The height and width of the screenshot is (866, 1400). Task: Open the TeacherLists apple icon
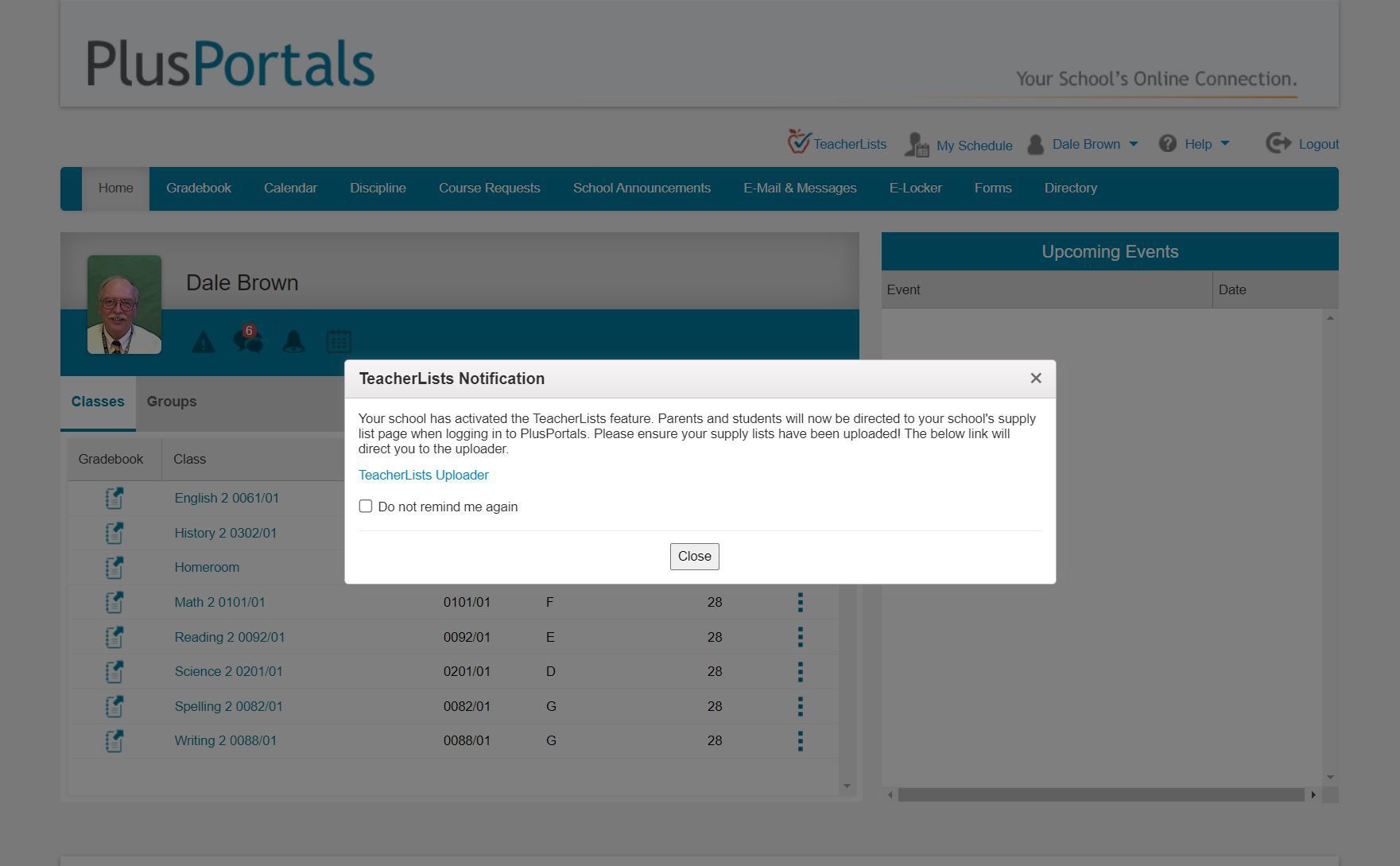(x=799, y=142)
